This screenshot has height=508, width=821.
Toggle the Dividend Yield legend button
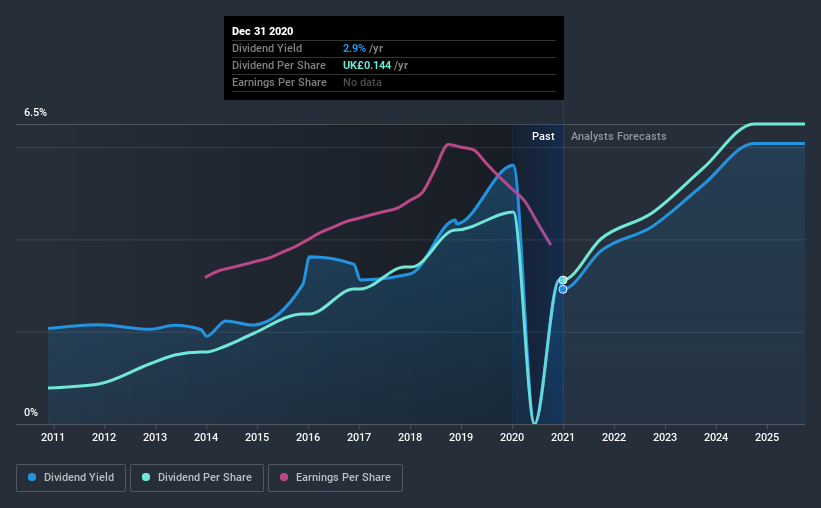[71, 478]
